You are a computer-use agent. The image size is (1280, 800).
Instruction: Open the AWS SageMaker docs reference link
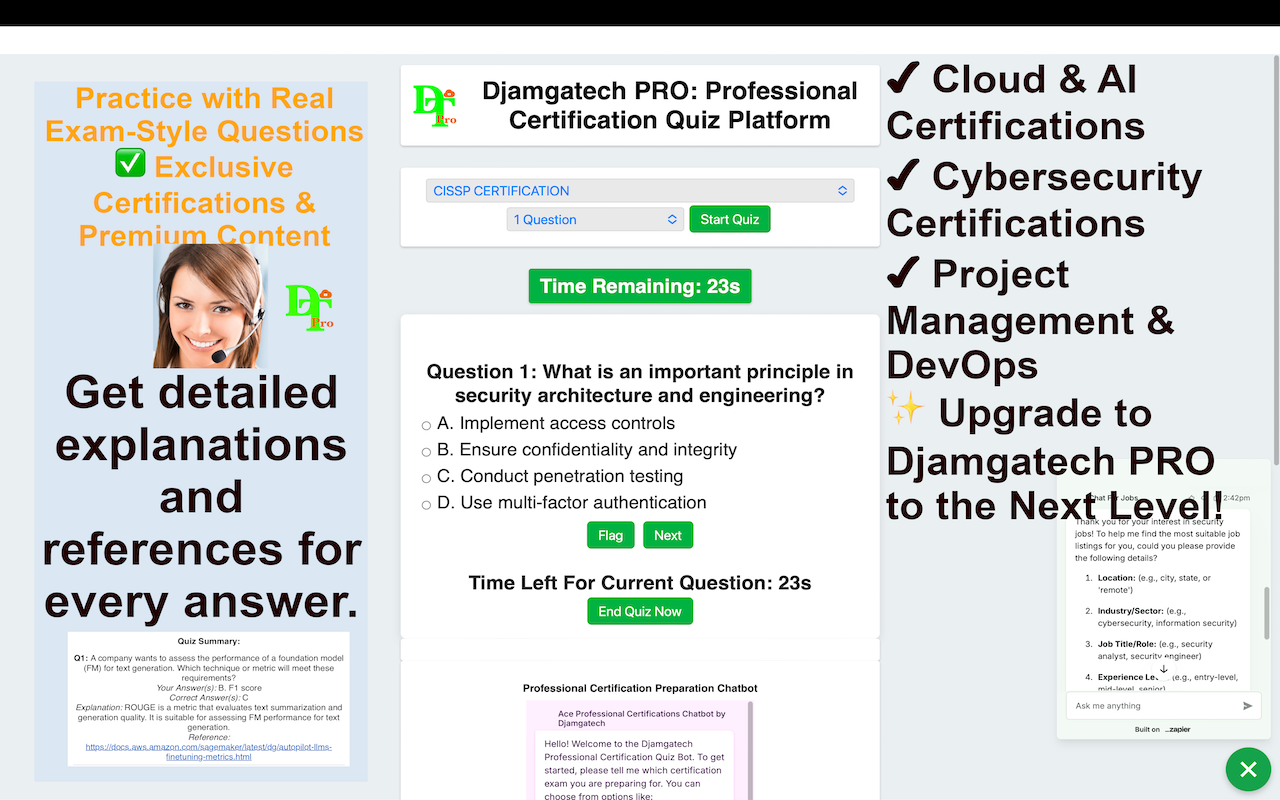click(208, 752)
